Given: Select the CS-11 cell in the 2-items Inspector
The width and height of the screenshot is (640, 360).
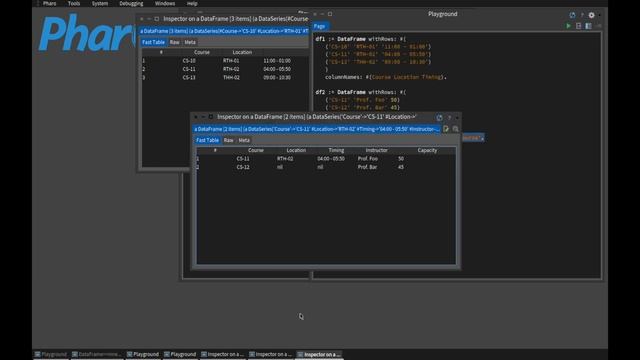Looking at the screenshot, I should [x=243, y=159].
